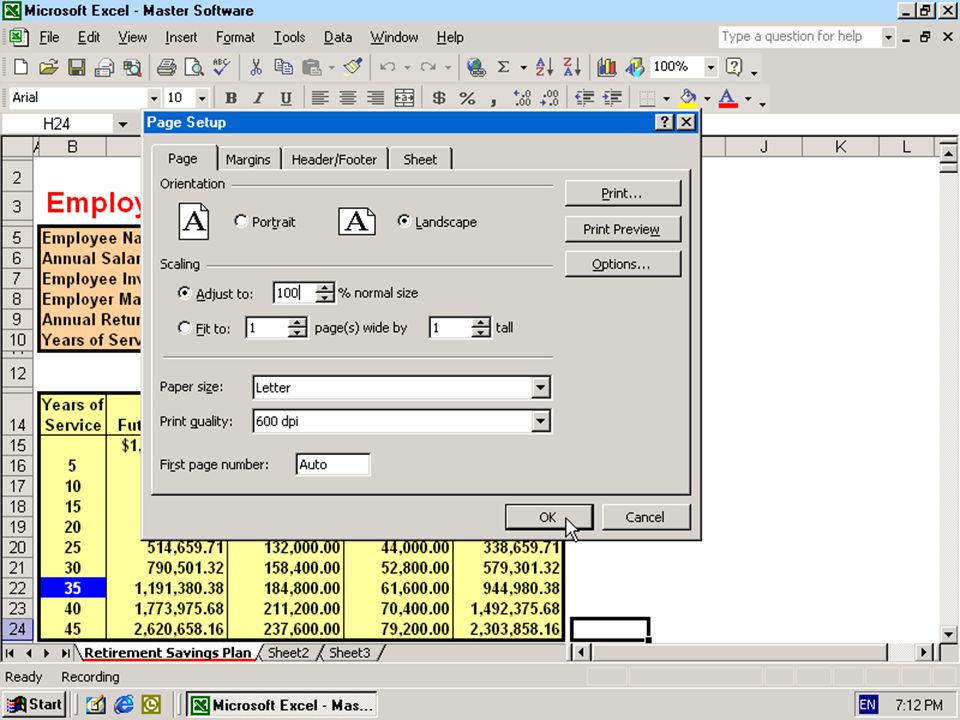Switch to the Header/Footer tab
960x720 pixels.
[334, 160]
